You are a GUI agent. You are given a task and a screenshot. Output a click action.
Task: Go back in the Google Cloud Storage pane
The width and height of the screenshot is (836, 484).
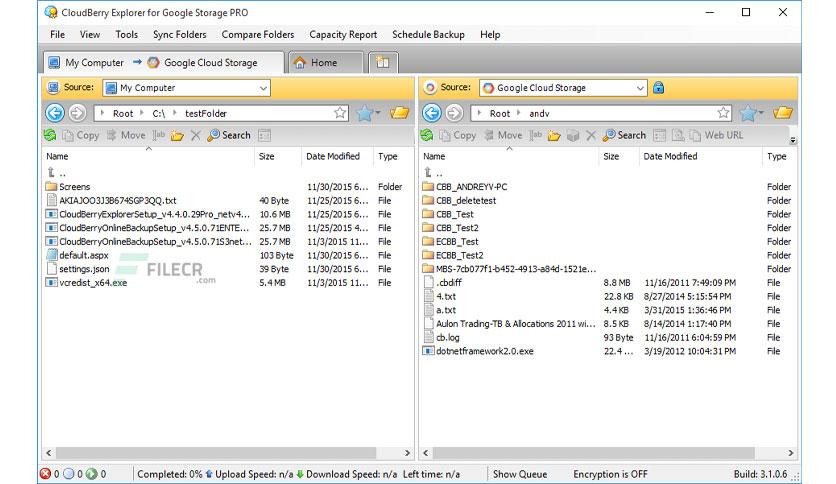click(x=431, y=113)
